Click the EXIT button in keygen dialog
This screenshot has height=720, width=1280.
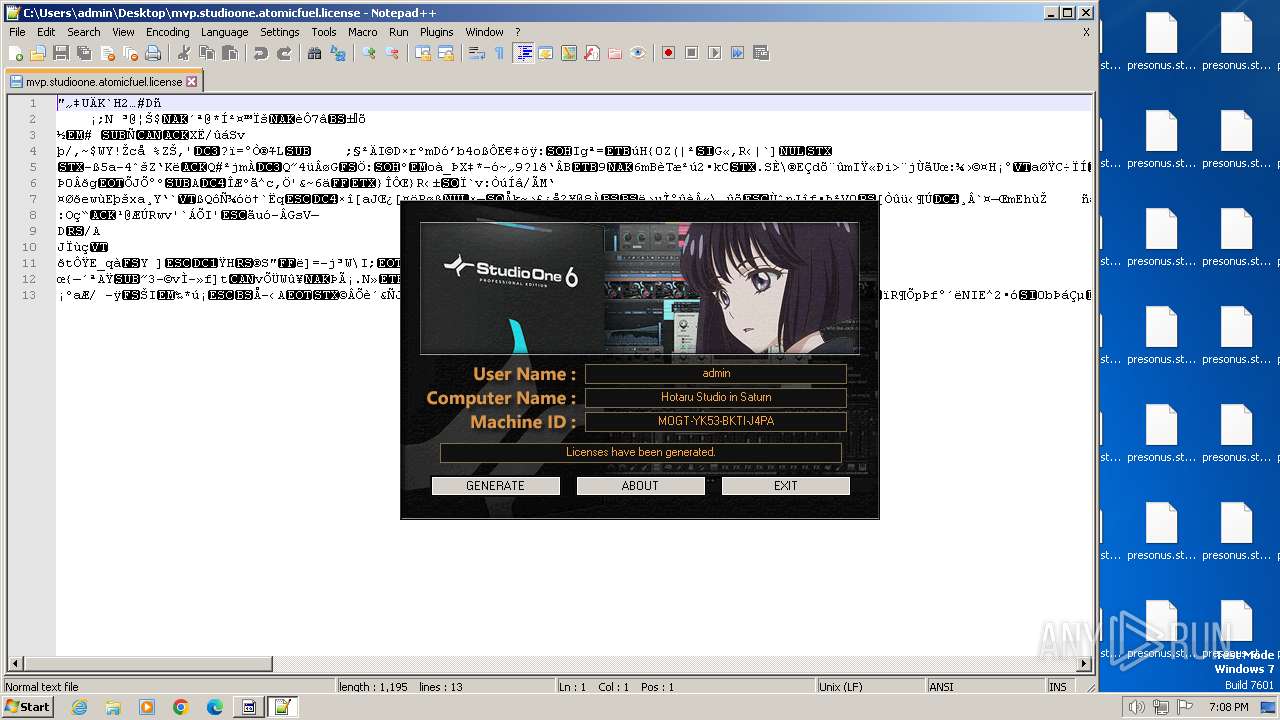pos(786,486)
